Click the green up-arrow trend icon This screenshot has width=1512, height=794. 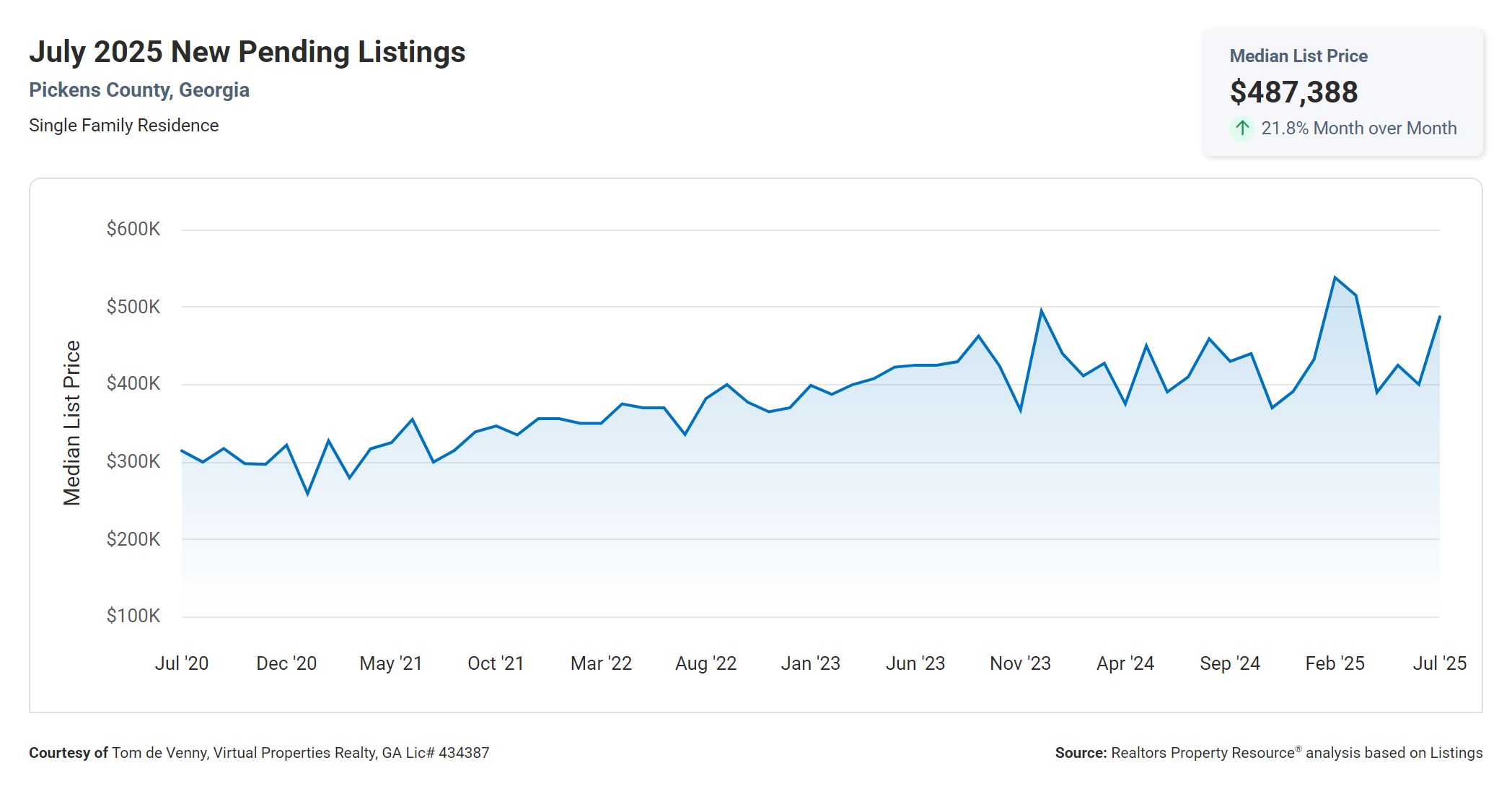(x=1241, y=128)
